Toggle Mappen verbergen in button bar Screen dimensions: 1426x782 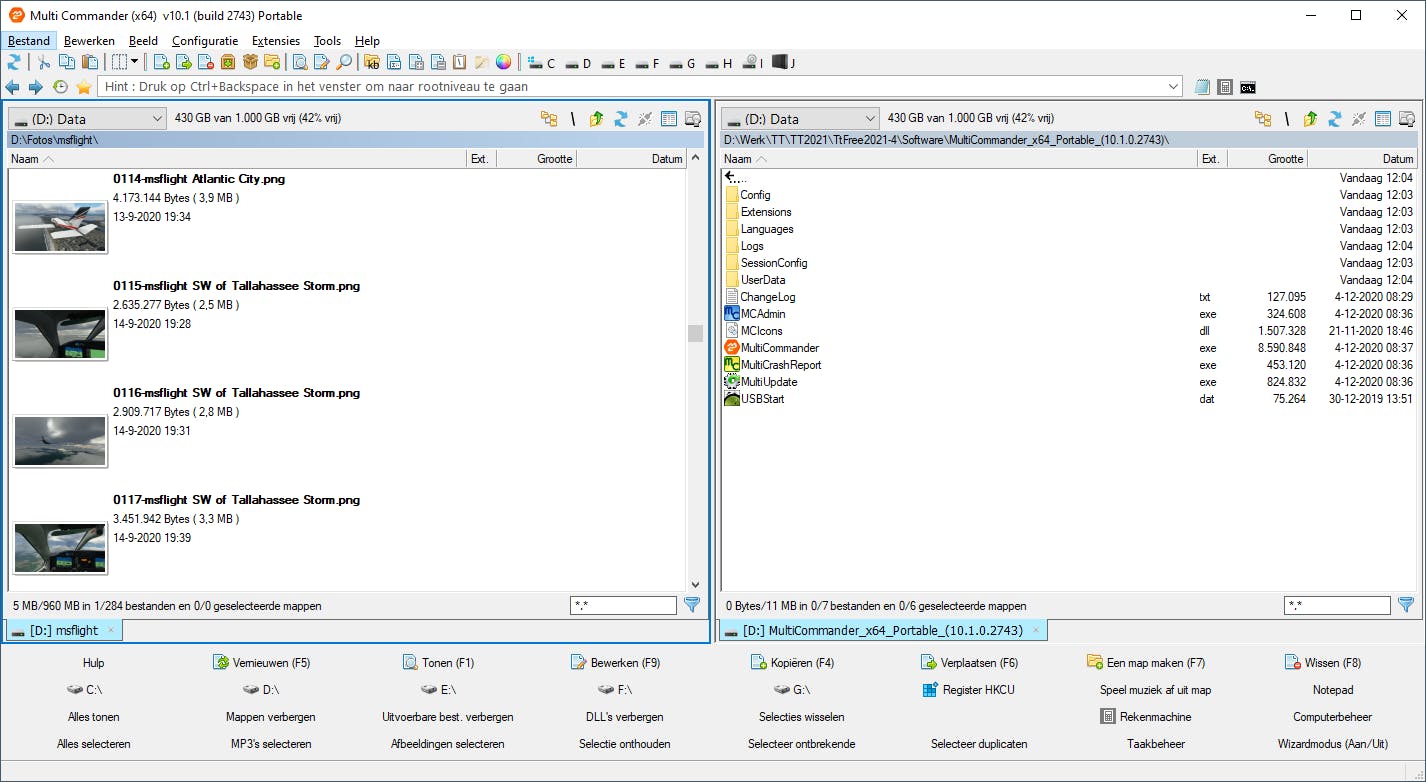pyautogui.click(x=270, y=717)
